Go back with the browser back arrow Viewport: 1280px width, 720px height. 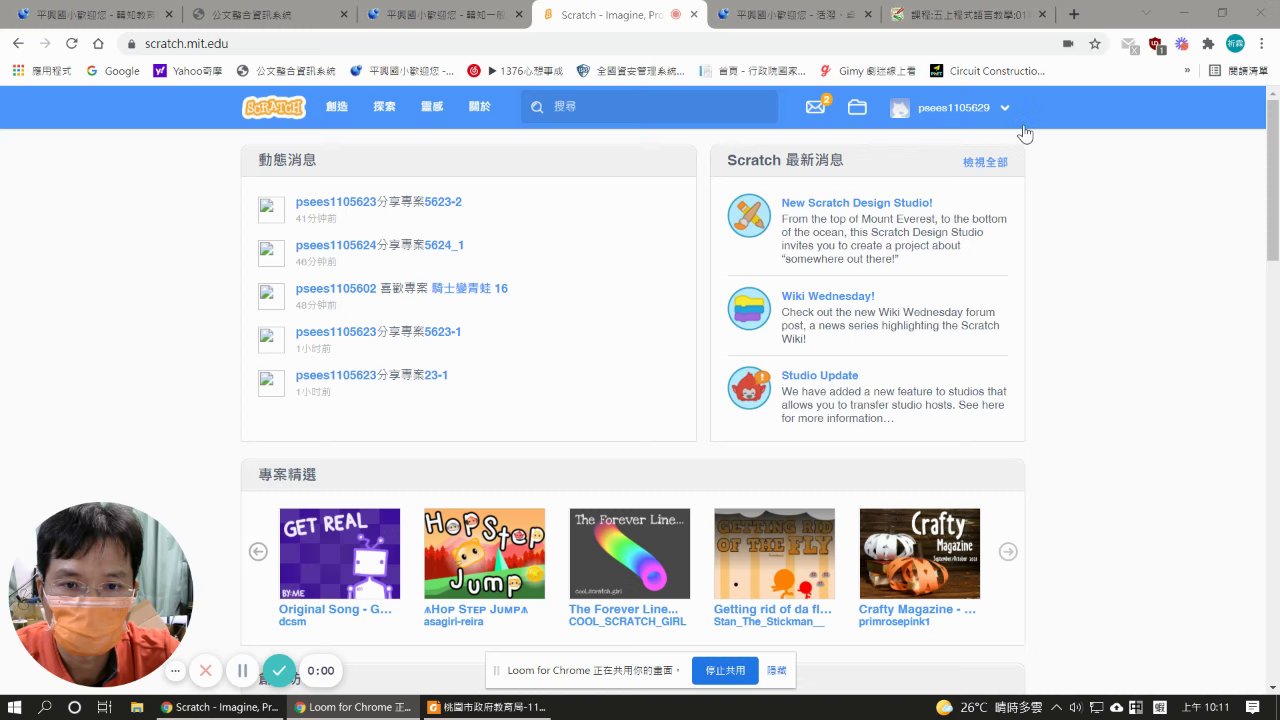18,44
